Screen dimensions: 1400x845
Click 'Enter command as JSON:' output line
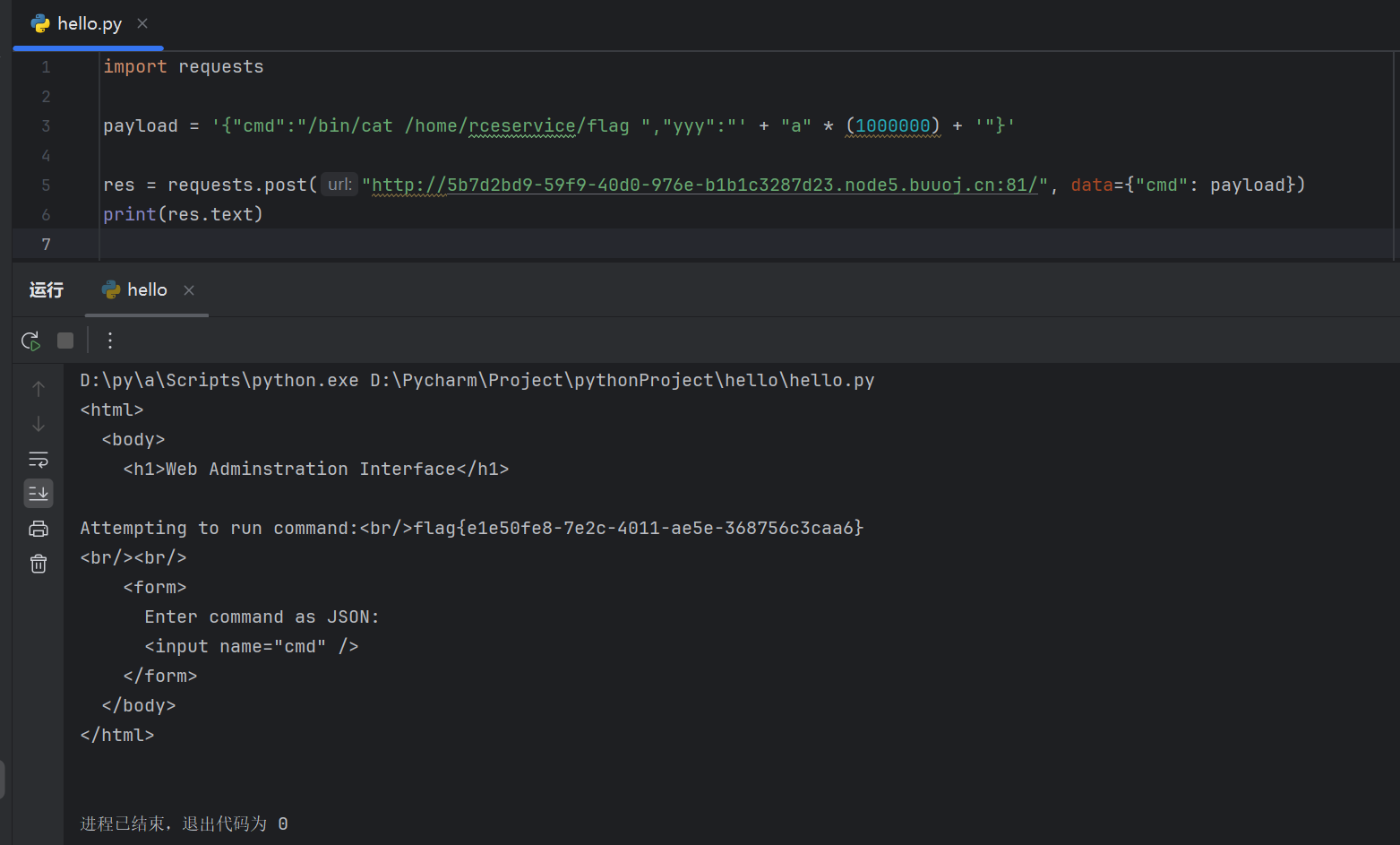[262, 617]
